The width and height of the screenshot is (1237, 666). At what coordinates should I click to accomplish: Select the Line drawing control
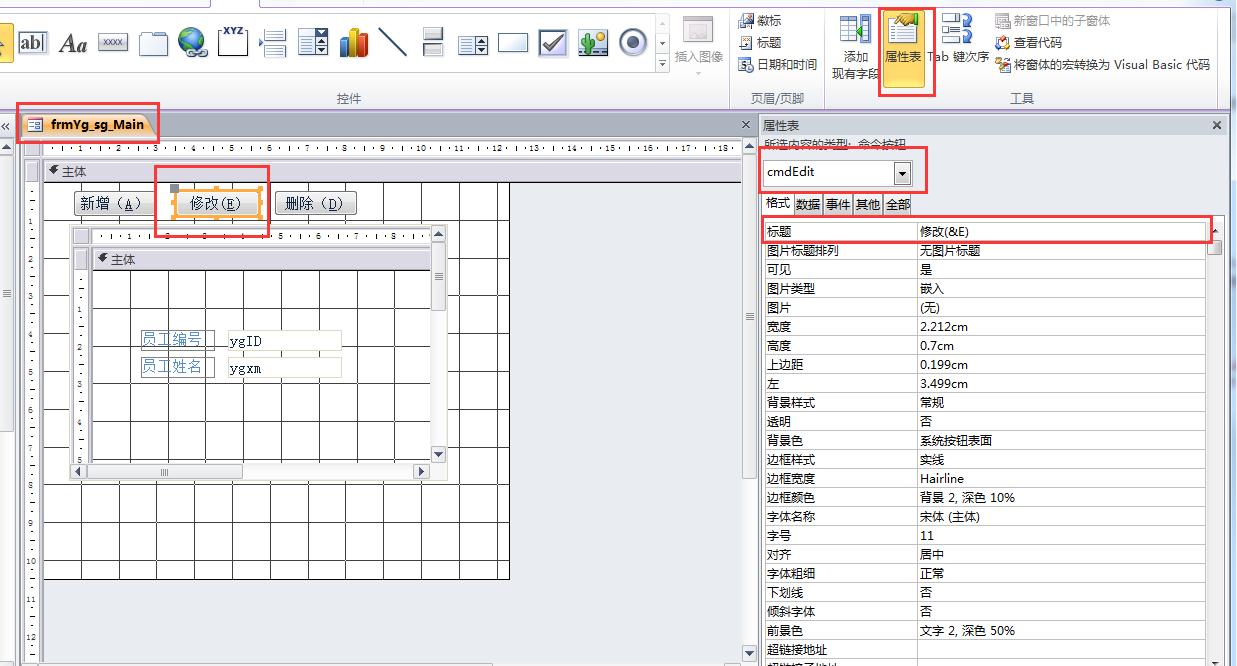(393, 43)
